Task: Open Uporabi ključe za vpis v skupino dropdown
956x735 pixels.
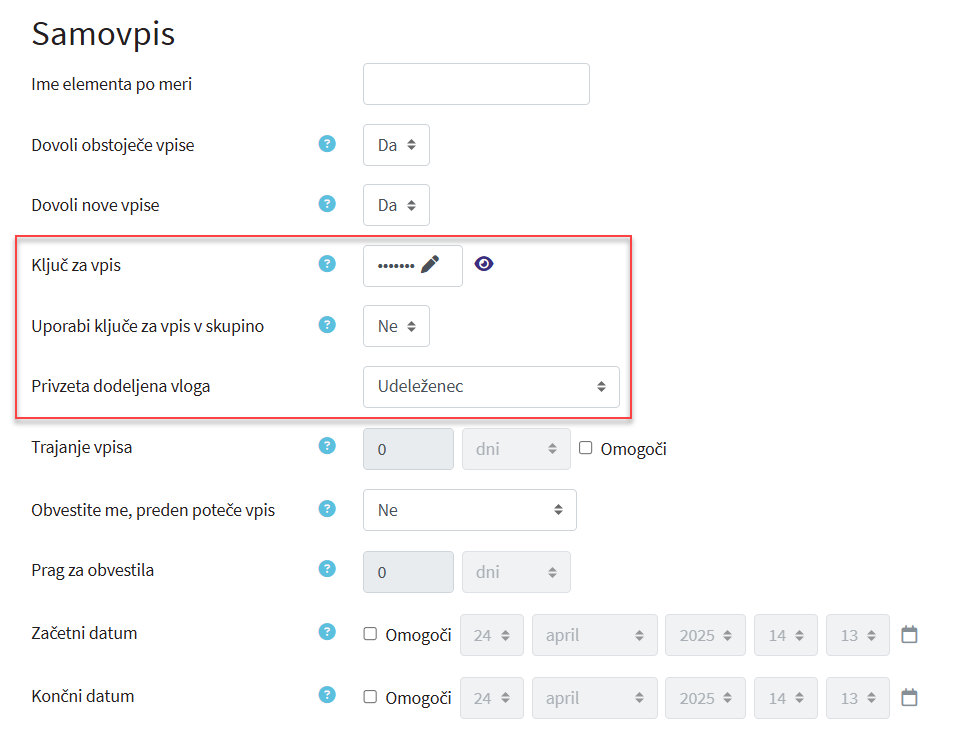Action: (x=396, y=326)
